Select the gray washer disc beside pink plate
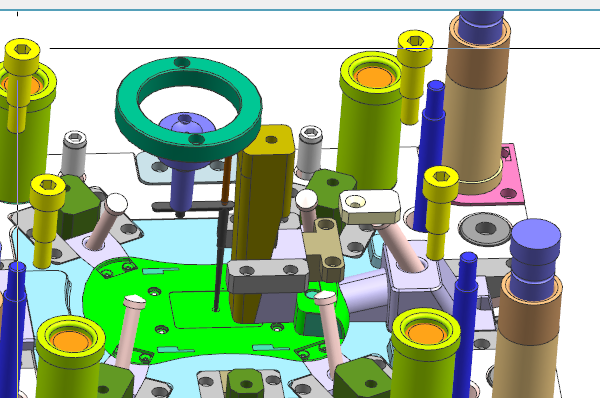Image resolution: width=600 pixels, height=398 pixels. [x=485, y=228]
